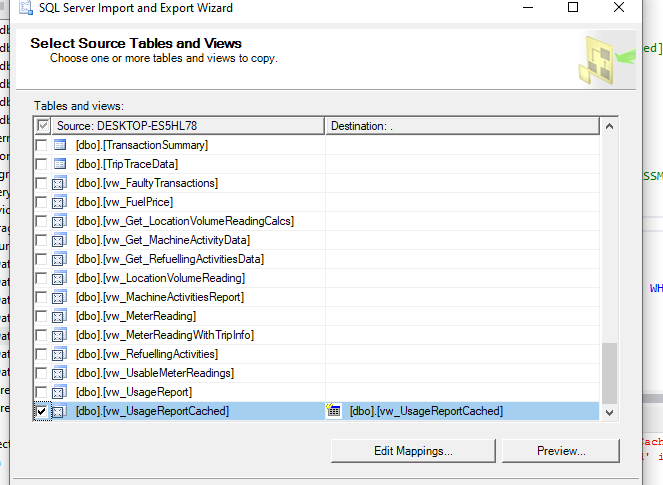Image resolution: width=663 pixels, height=485 pixels.
Task: Click the vertical scrollbar thumb
Action: point(609,373)
